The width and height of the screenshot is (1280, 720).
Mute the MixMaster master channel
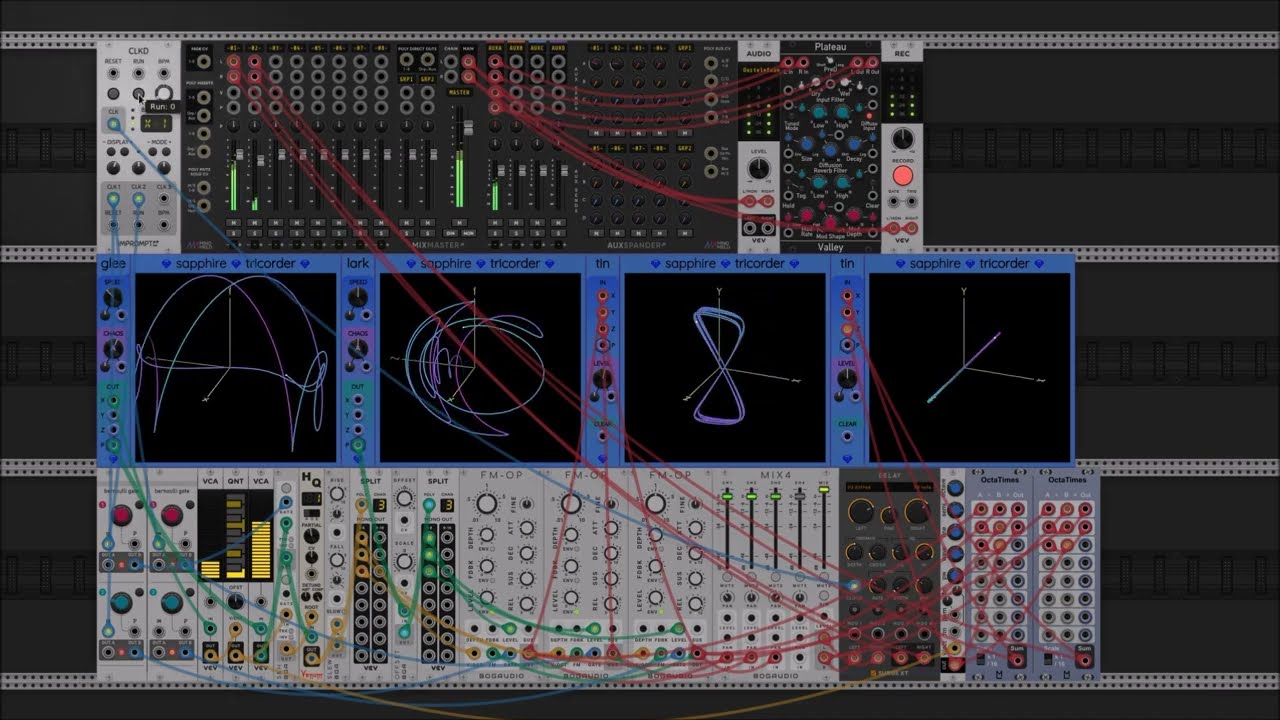(x=460, y=222)
